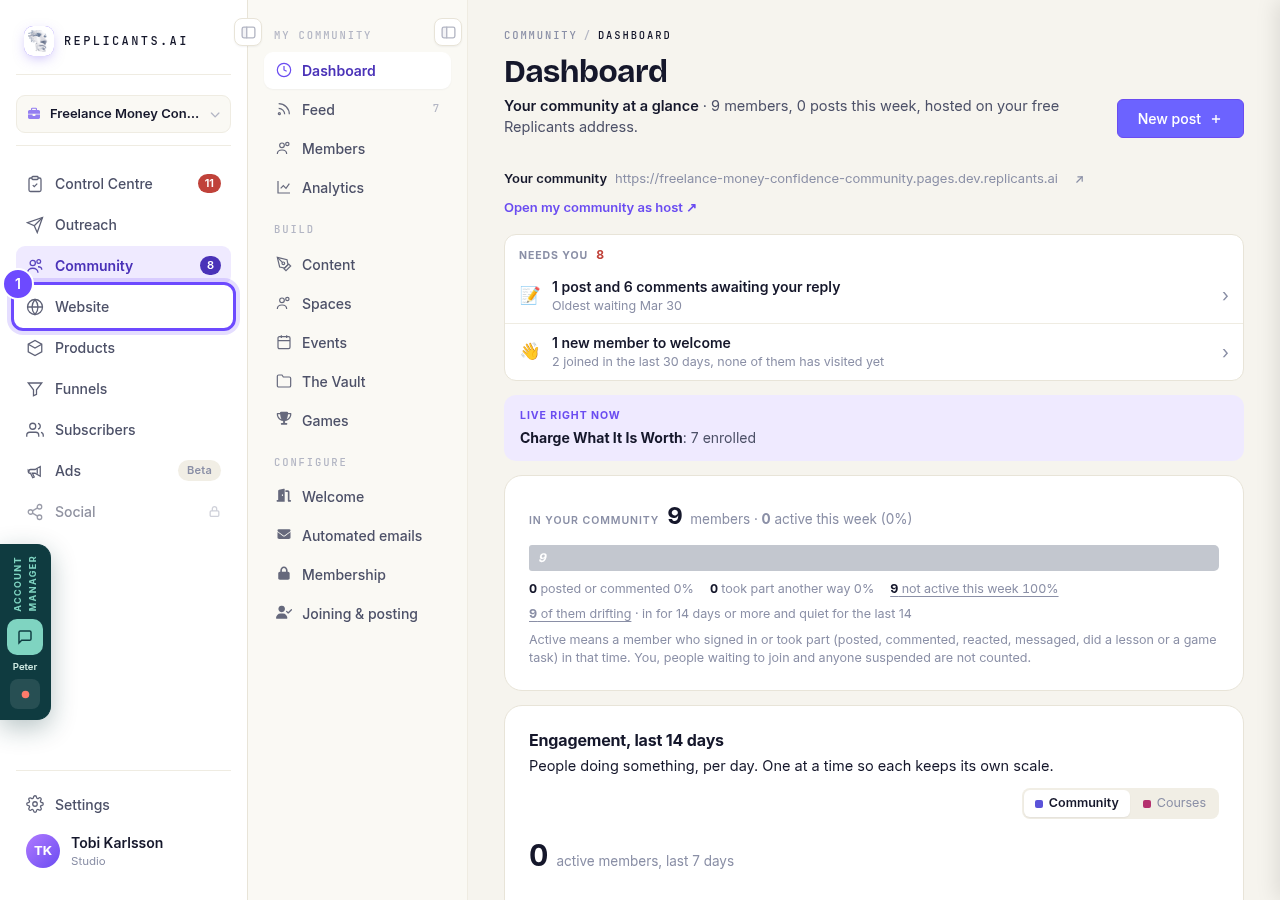Click the grey member activity bar
This screenshot has height=900, width=1280.
click(874, 558)
